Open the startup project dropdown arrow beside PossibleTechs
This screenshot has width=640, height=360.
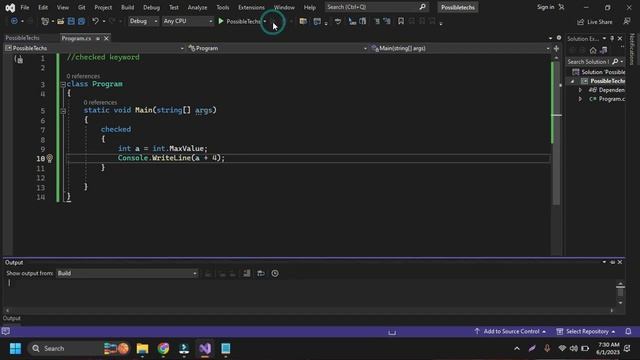(265, 21)
